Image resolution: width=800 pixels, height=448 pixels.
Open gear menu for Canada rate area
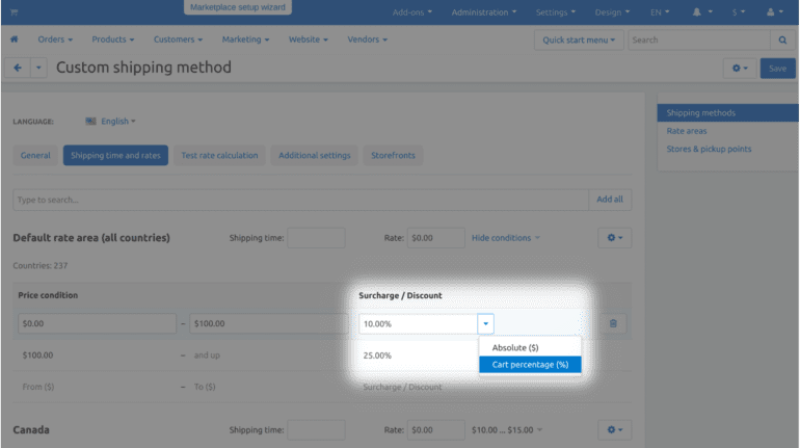point(614,430)
